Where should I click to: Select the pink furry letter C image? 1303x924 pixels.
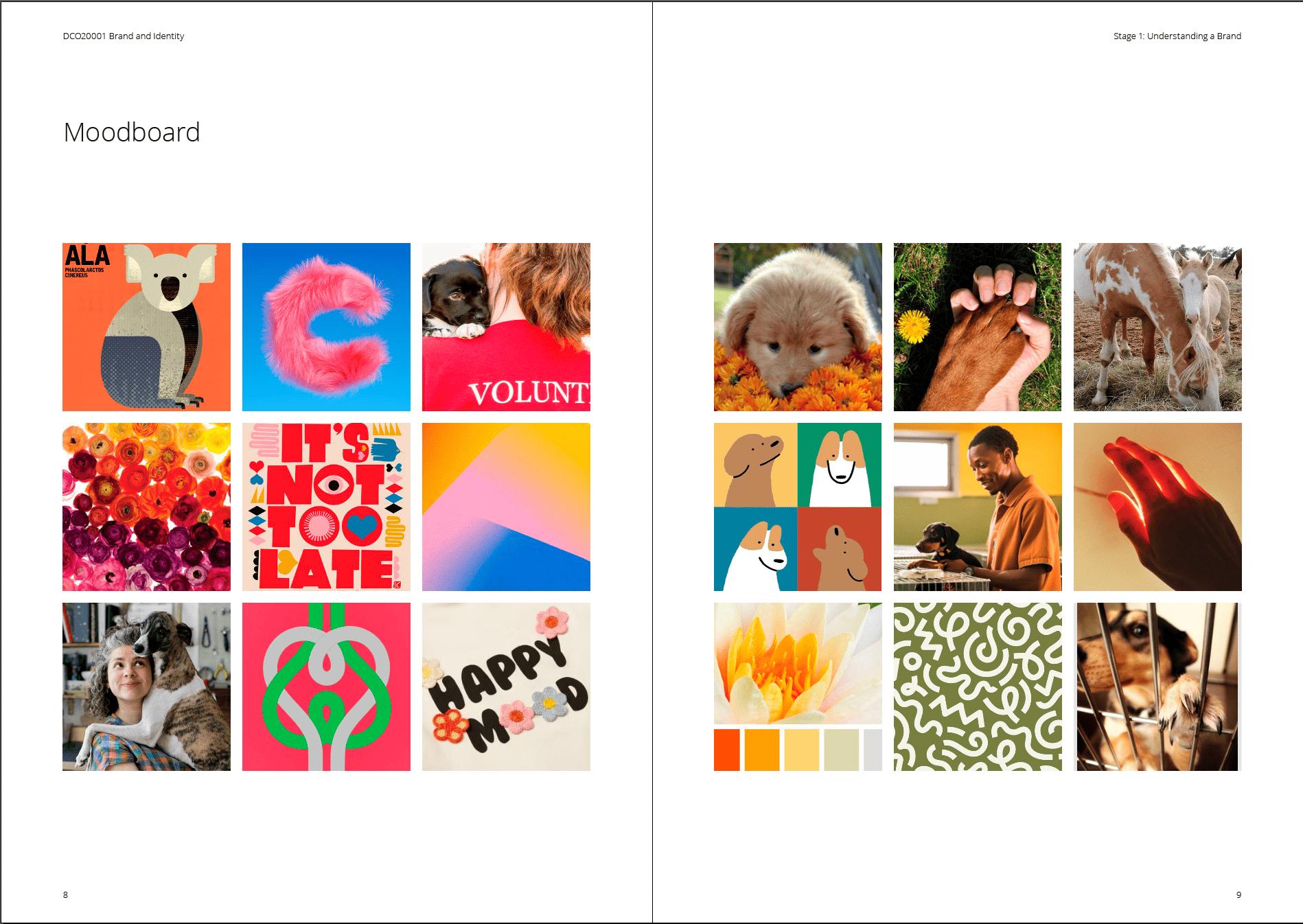[x=326, y=327]
